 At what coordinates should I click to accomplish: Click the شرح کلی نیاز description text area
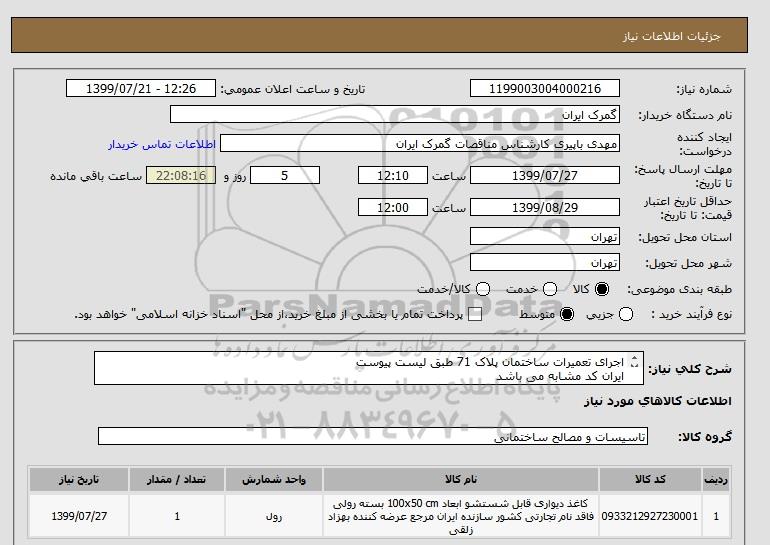click(x=369, y=368)
